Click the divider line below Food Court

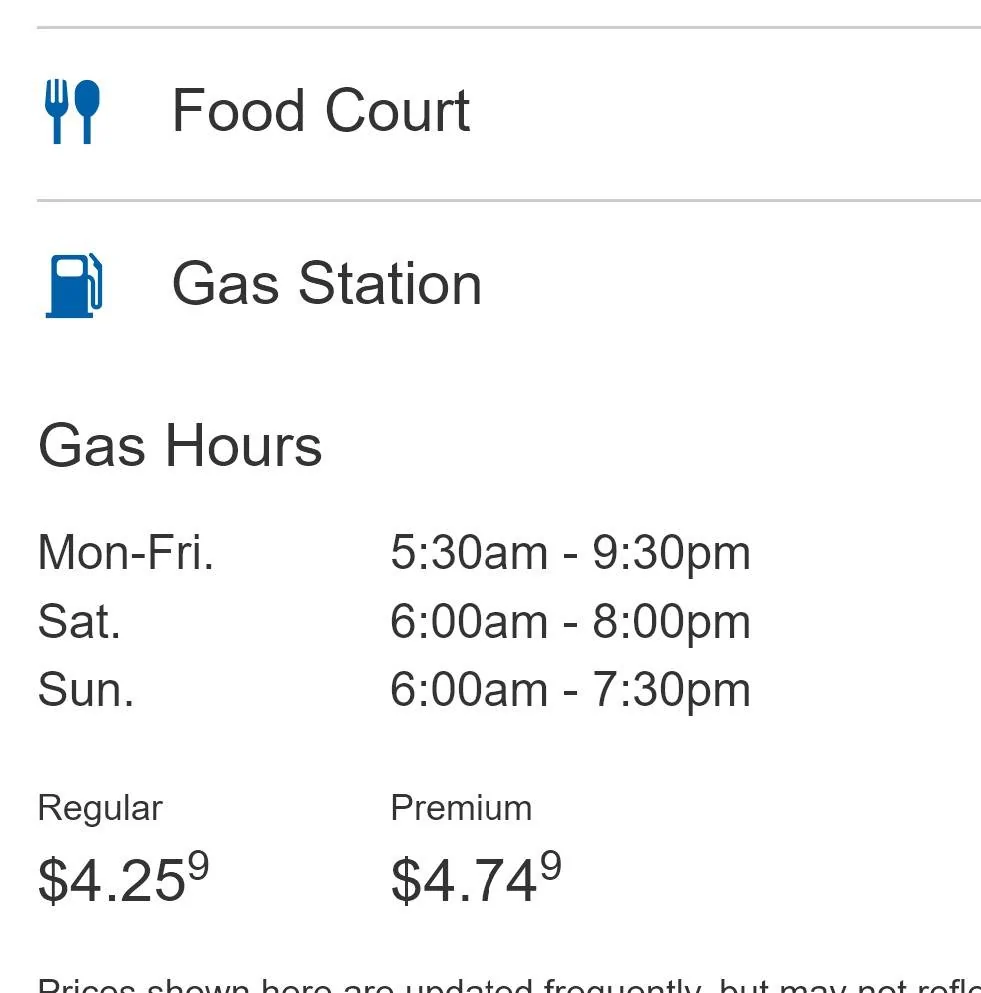click(x=509, y=200)
